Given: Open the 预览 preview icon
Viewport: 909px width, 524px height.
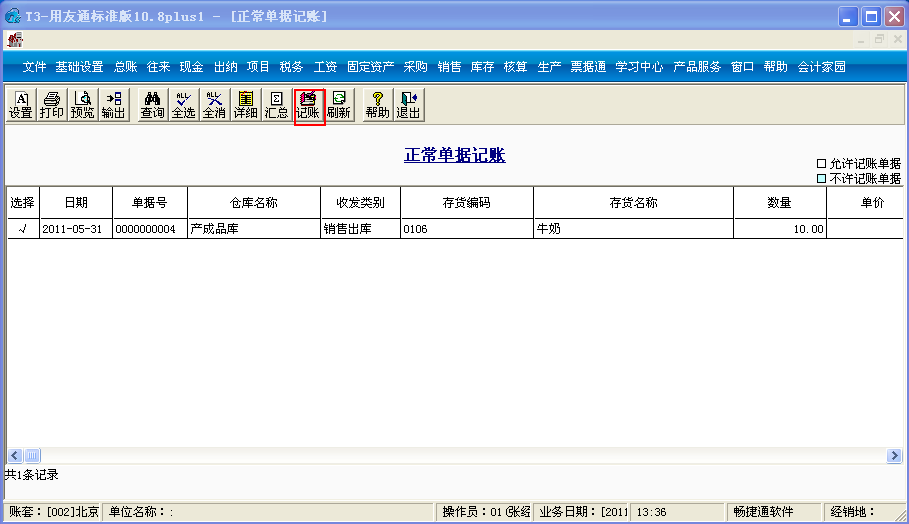Looking at the screenshot, I should pyautogui.click(x=82, y=105).
